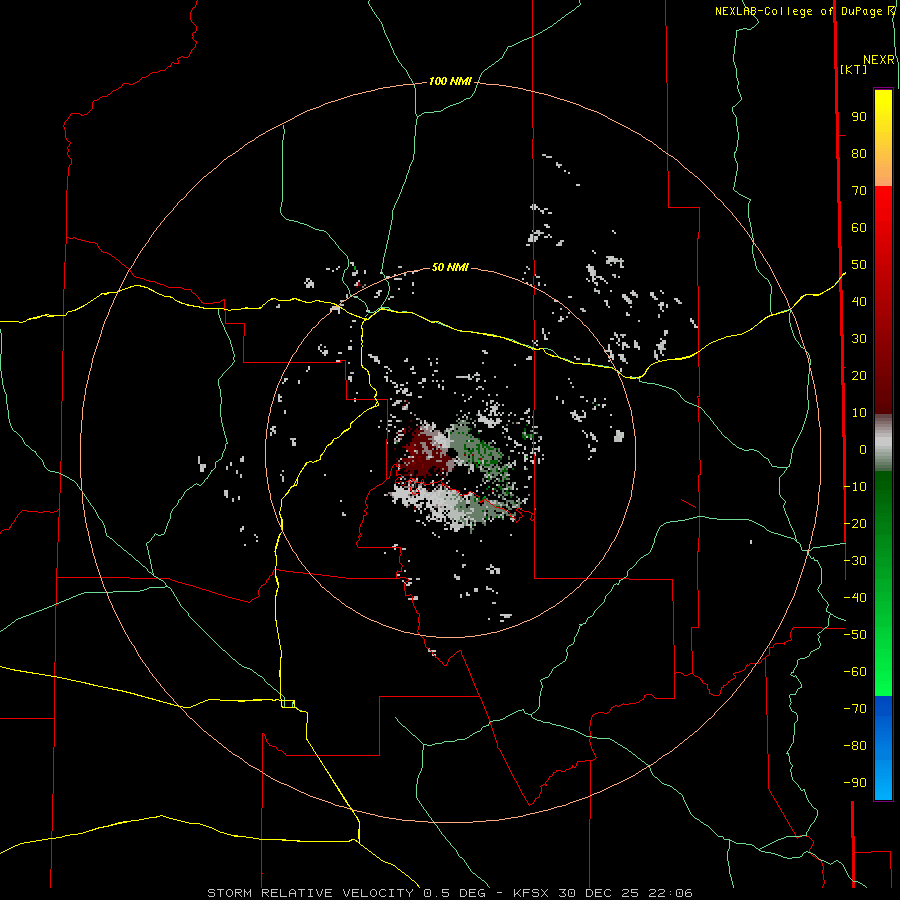Click the KT units label above color scale
The image size is (900, 900).
[854, 69]
